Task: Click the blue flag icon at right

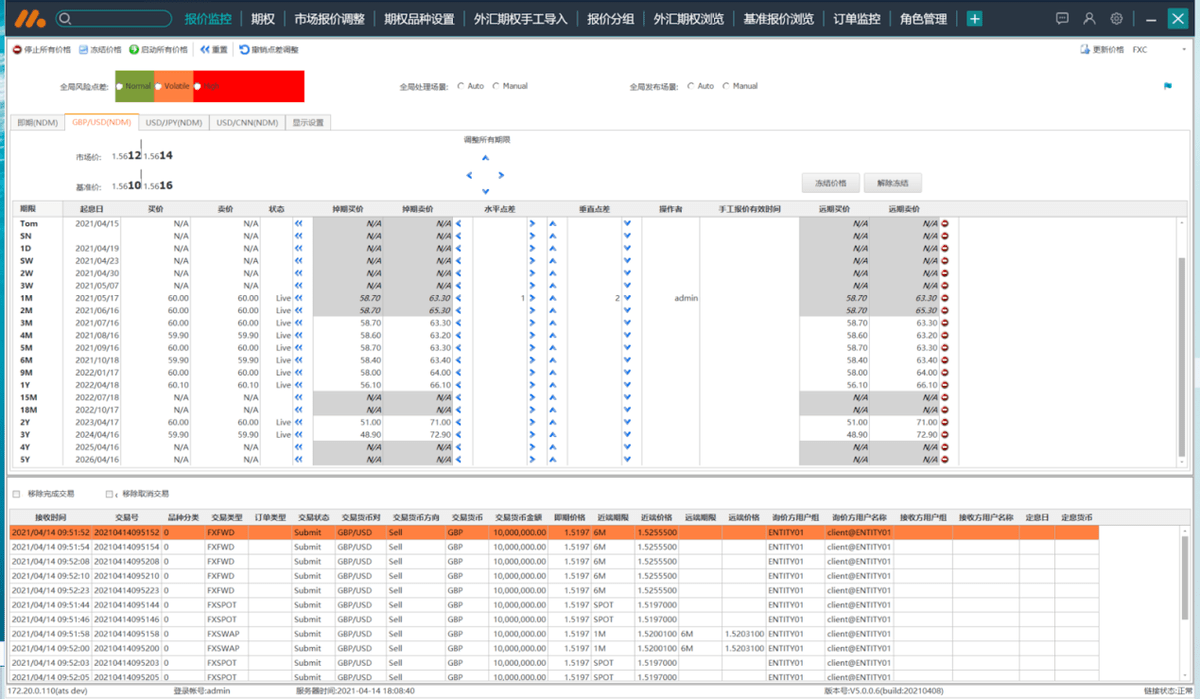Action: (x=1167, y=87)
